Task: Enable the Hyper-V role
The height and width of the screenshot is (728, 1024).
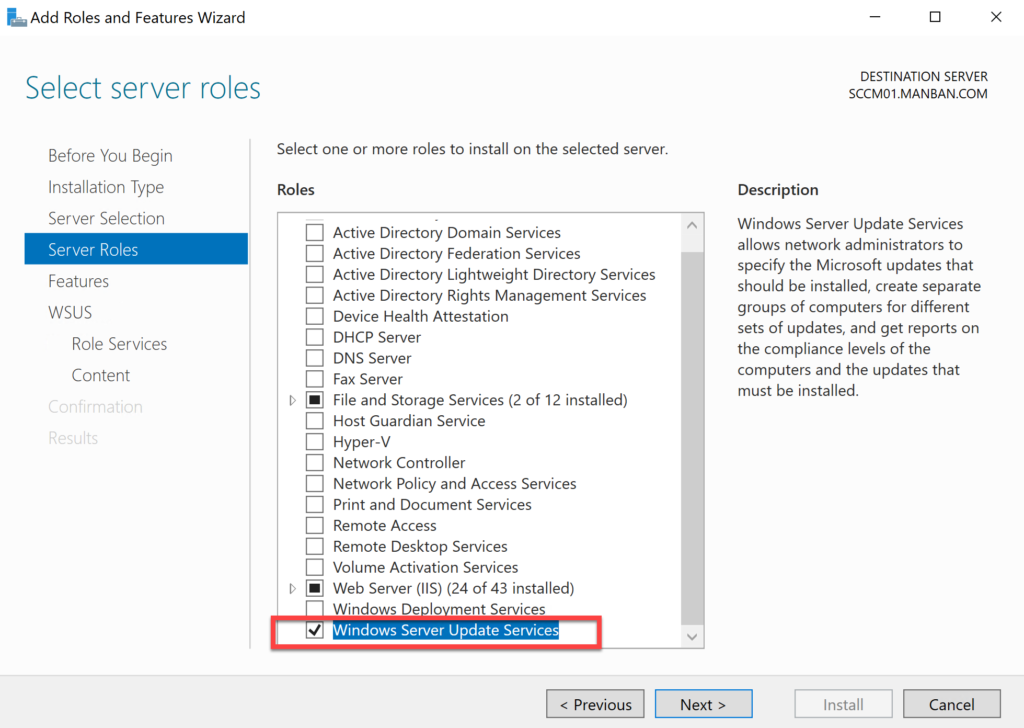Action: tap(315, 441)
